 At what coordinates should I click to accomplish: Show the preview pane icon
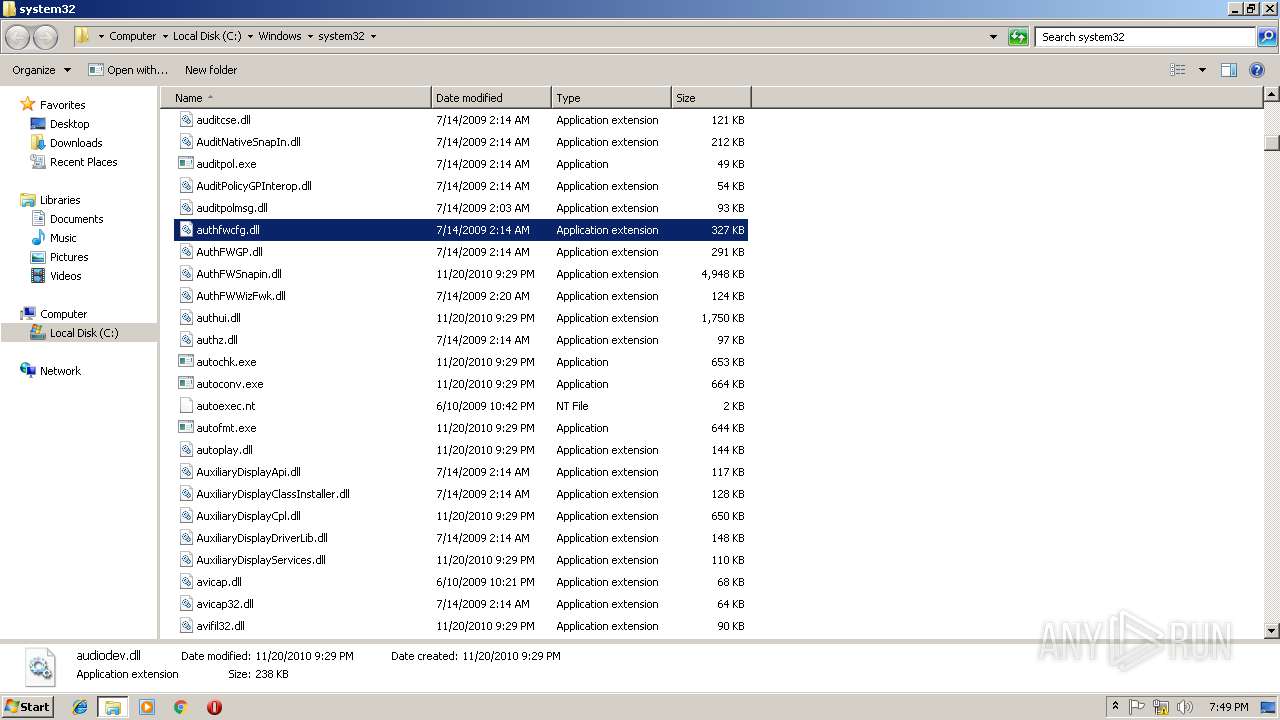1229,70
